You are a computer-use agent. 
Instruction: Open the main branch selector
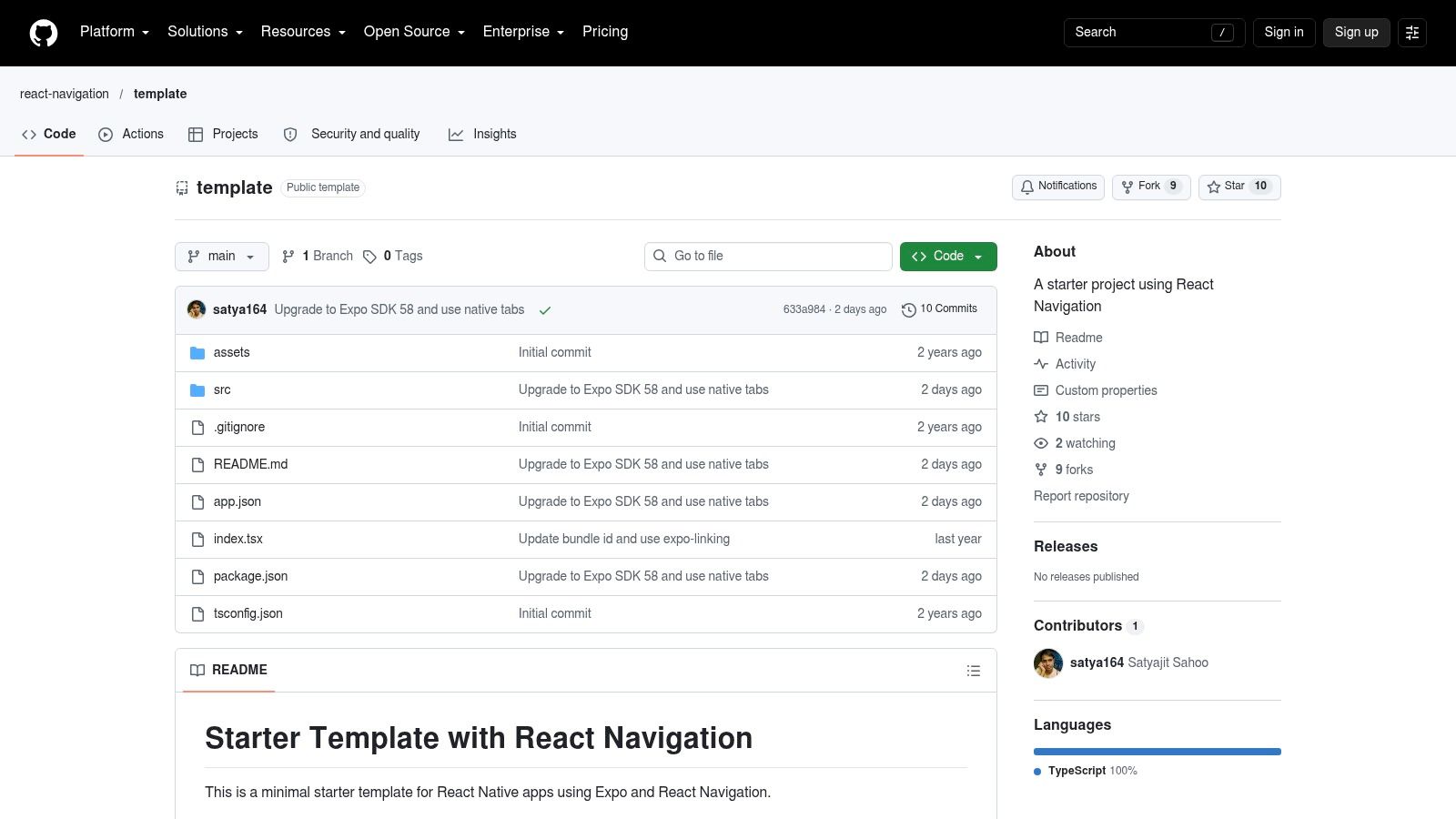222,257
